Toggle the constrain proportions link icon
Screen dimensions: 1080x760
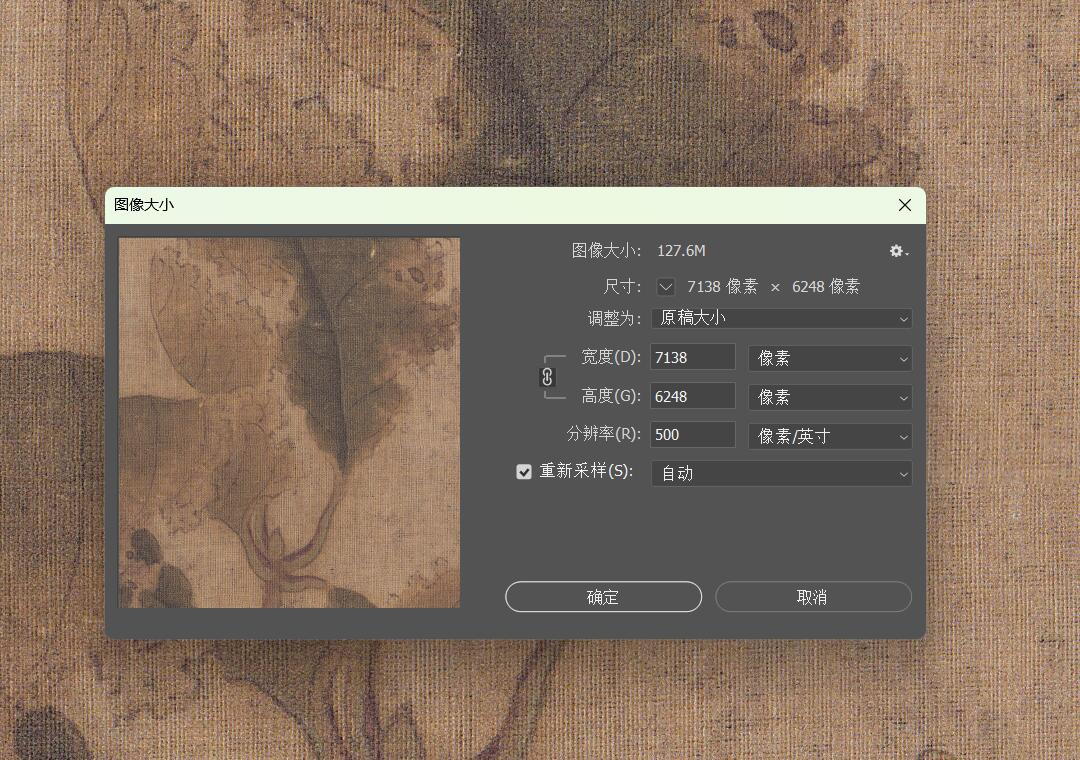pyautogui.click(x=547, y=377)
